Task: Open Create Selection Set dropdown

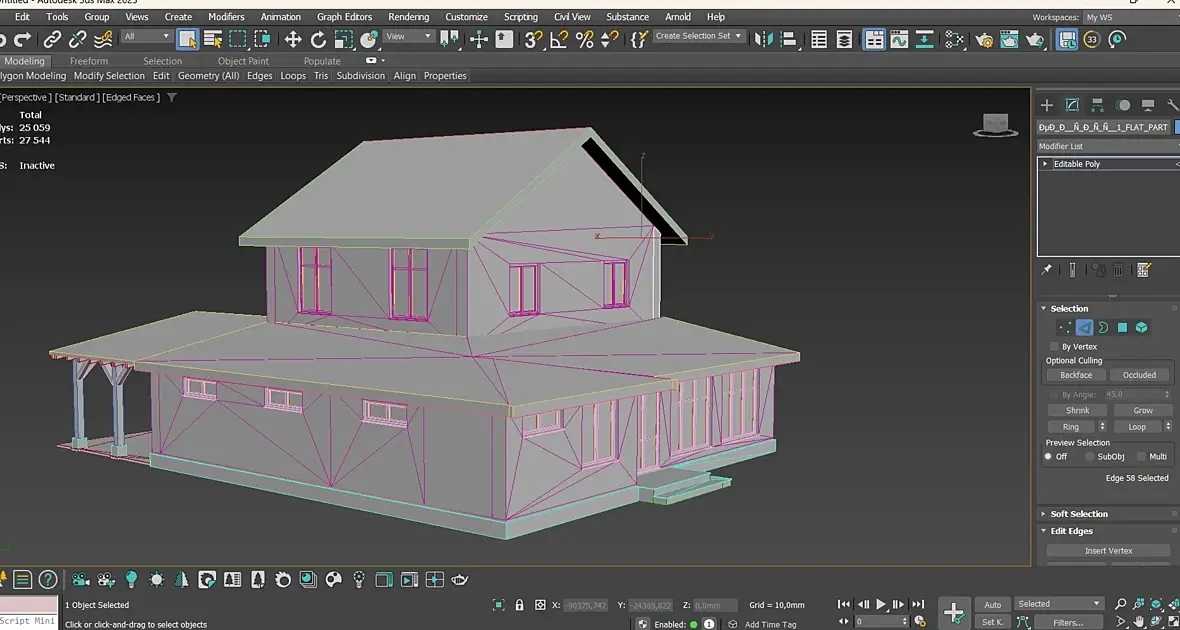Action: tap(699, 36)
